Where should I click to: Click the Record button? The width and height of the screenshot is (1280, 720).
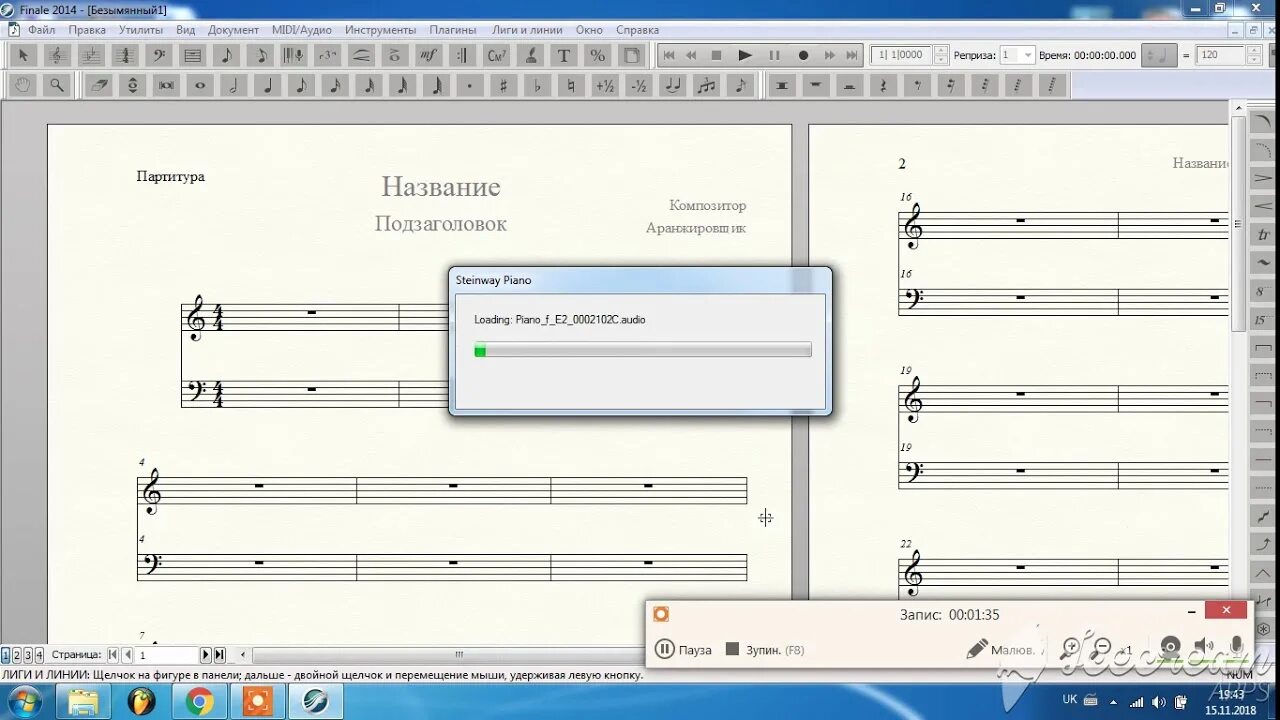click(803, 55)
